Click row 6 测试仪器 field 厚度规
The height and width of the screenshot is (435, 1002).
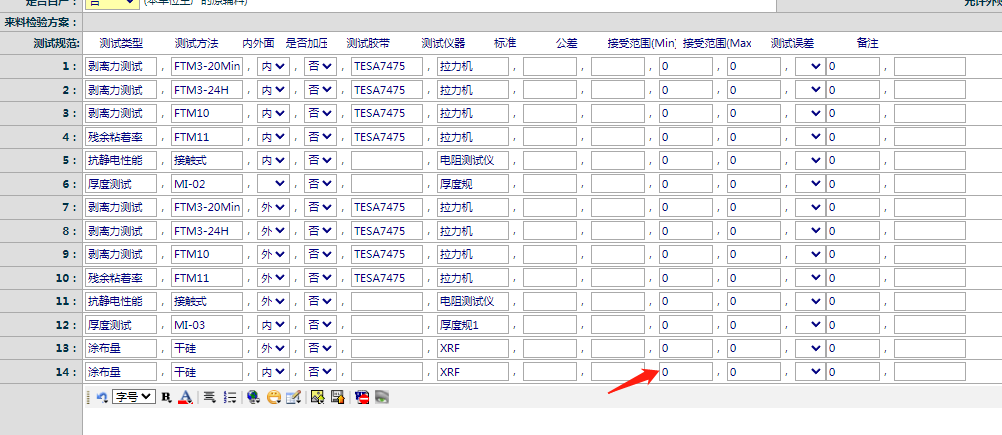(473, 184)
